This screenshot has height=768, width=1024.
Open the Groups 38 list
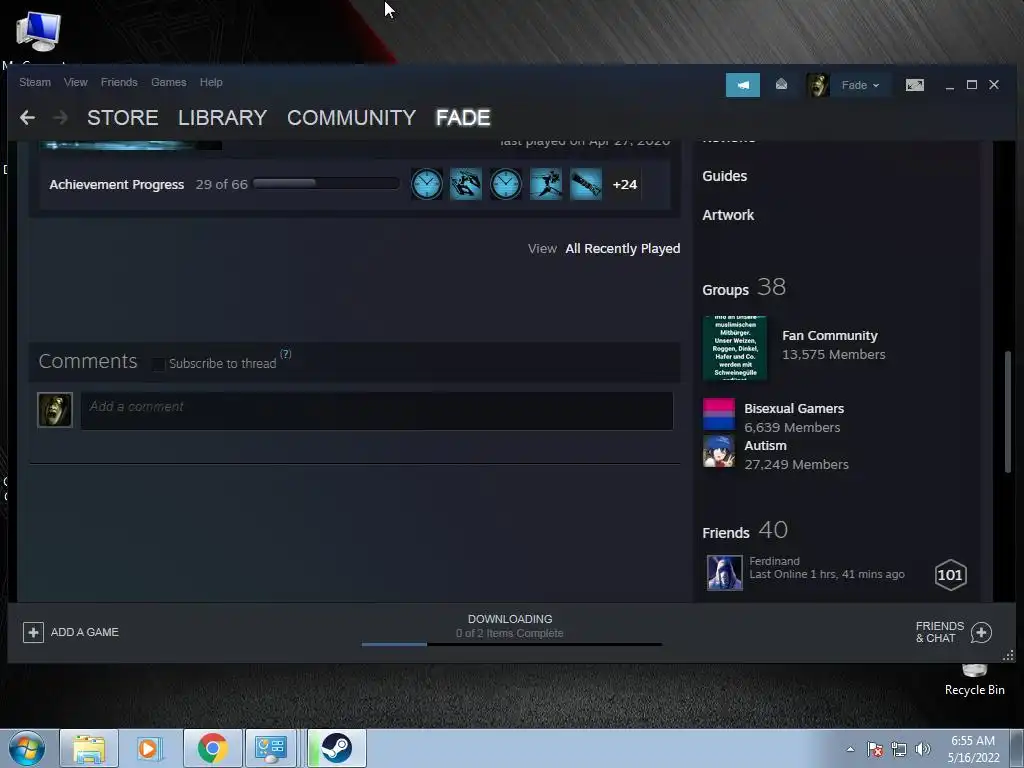coord(744,287)
